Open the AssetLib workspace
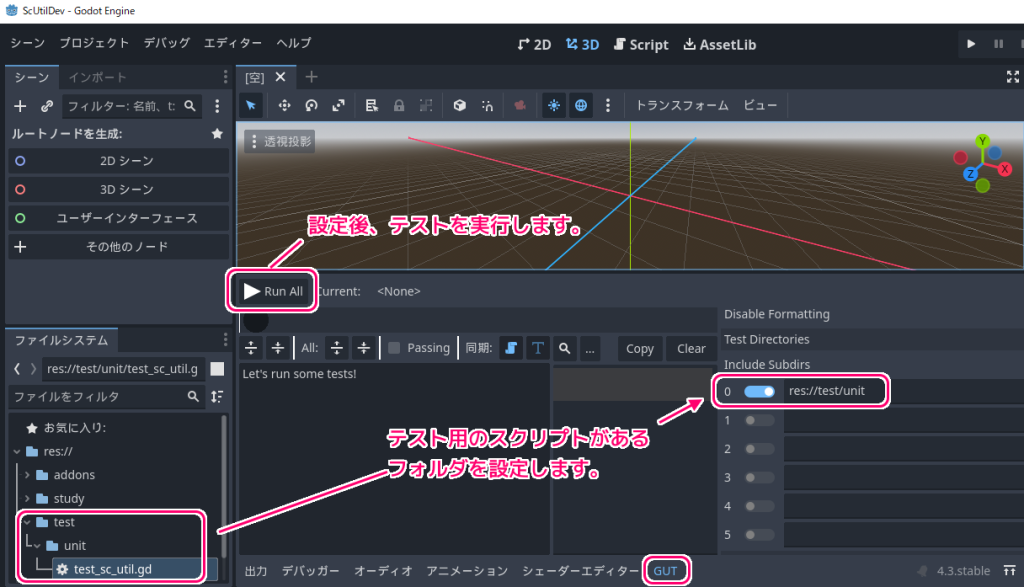This screenshot has height=587, width=1024. pyautogui.click(x=720, y=44)
